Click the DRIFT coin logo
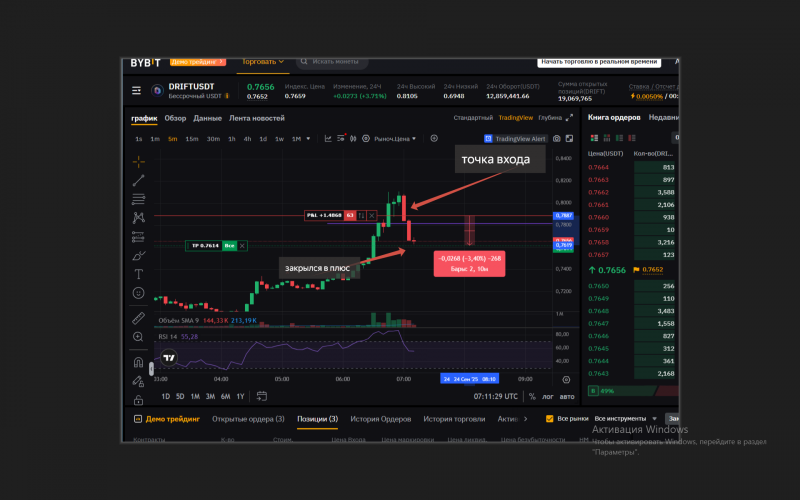This screenshot has height=500, width=800. click(157, 90)
